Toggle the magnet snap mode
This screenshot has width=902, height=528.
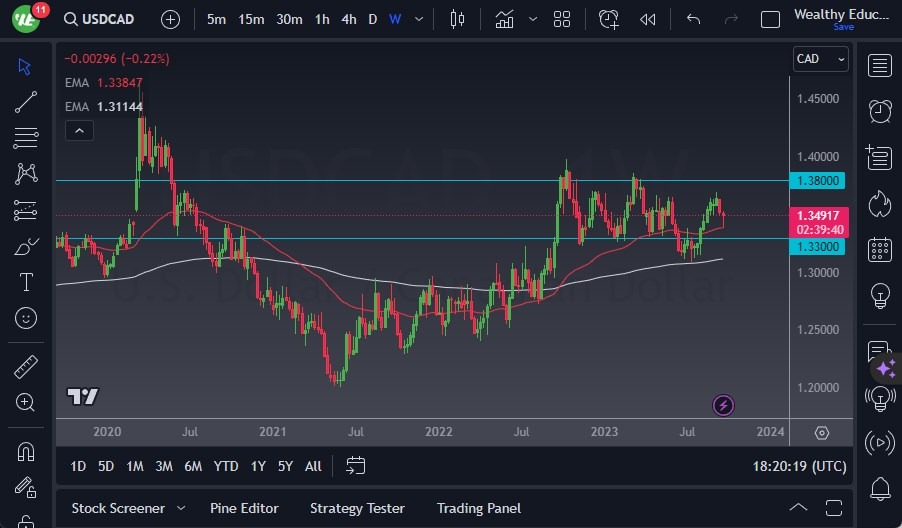(26, 451)
